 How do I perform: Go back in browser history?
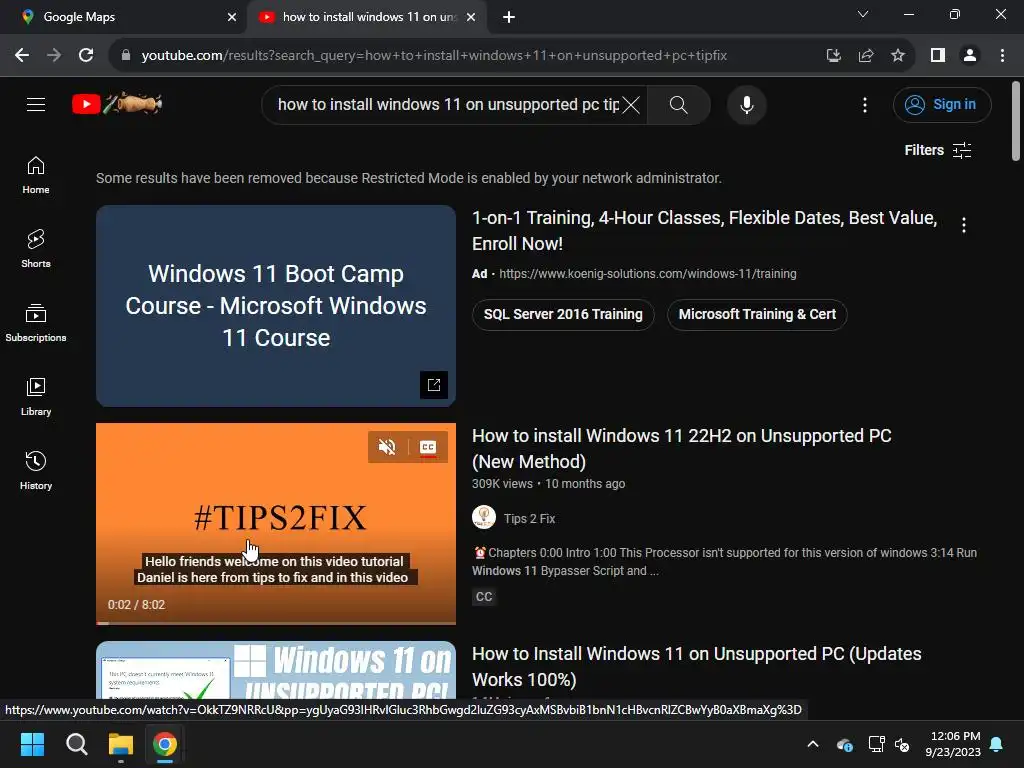[x=22, y=56]
